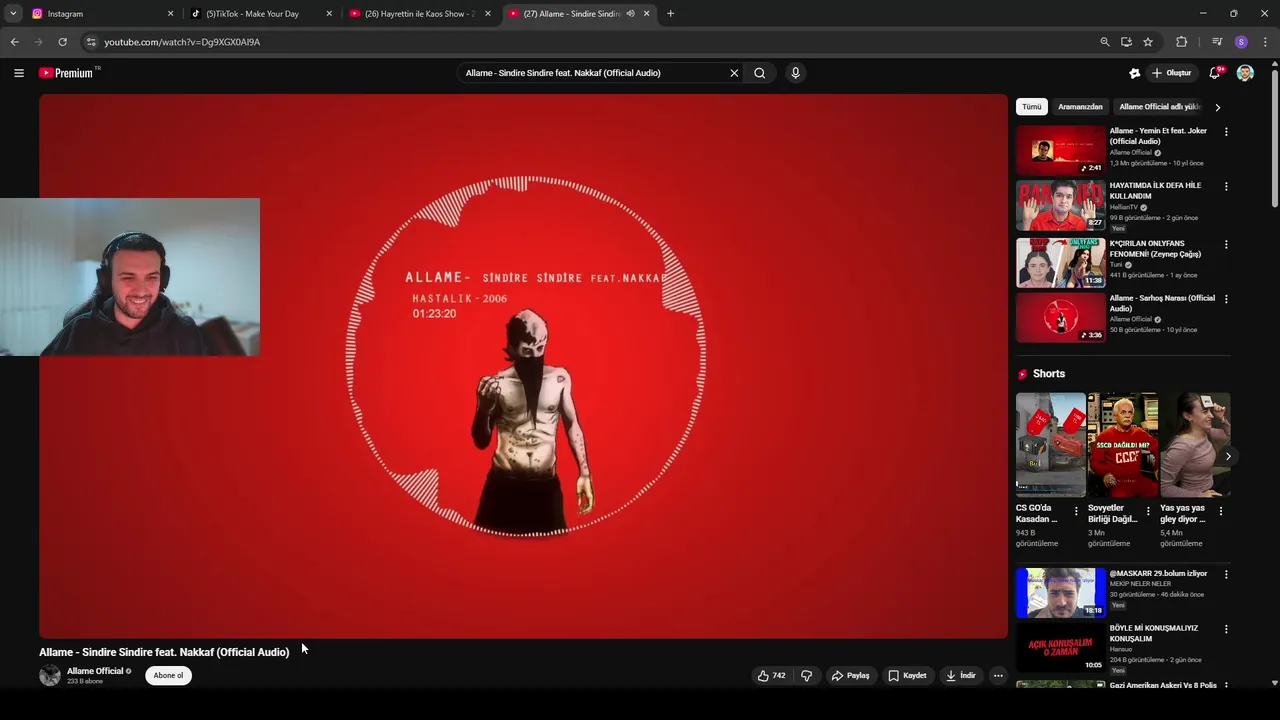Mute the playing Allame tab speaker icon
1280x720 pixels.
(x=630, y=14)
